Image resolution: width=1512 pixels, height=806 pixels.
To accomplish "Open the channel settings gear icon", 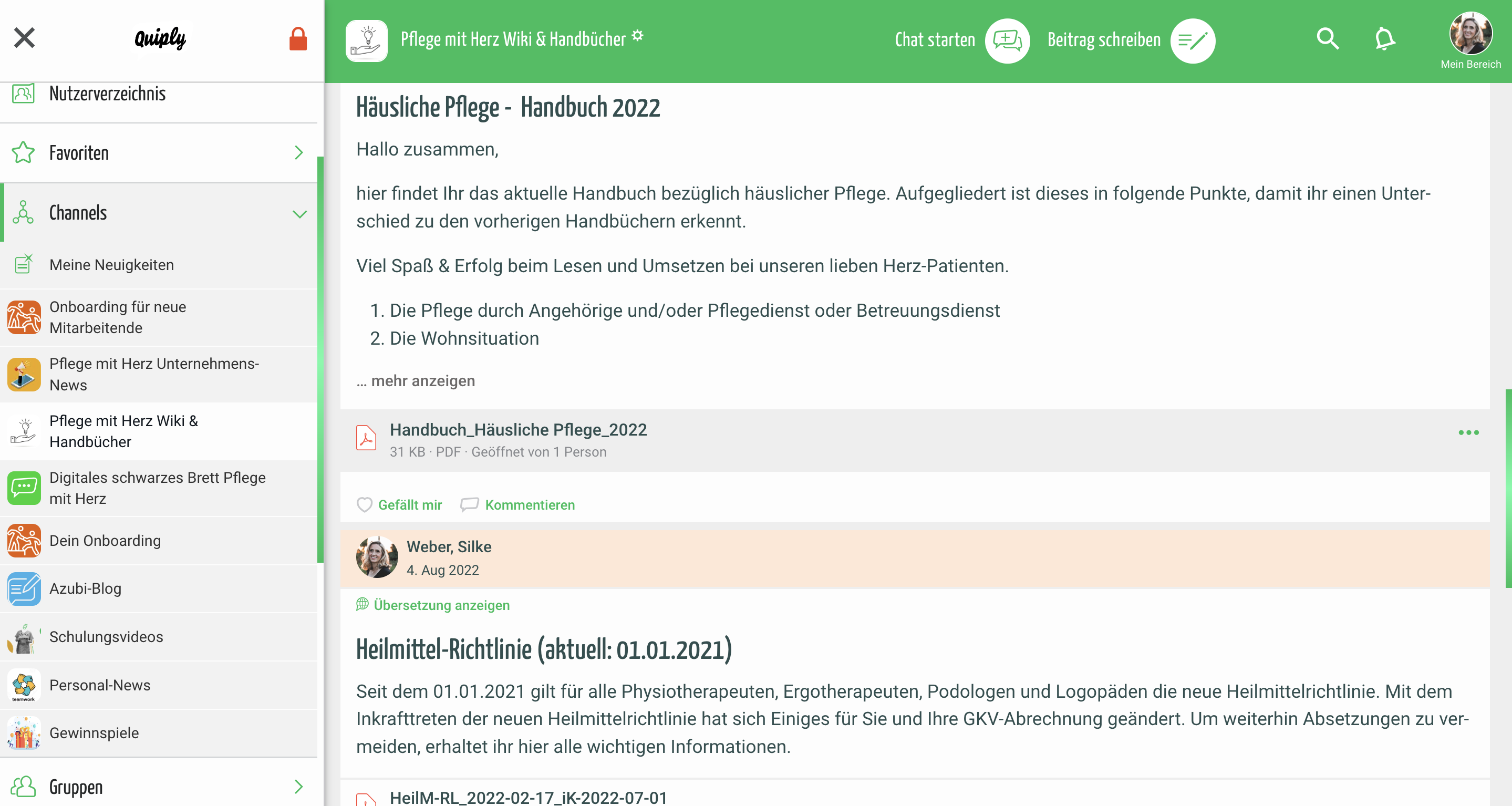I will pyautogui.click(x=637, y=36).
